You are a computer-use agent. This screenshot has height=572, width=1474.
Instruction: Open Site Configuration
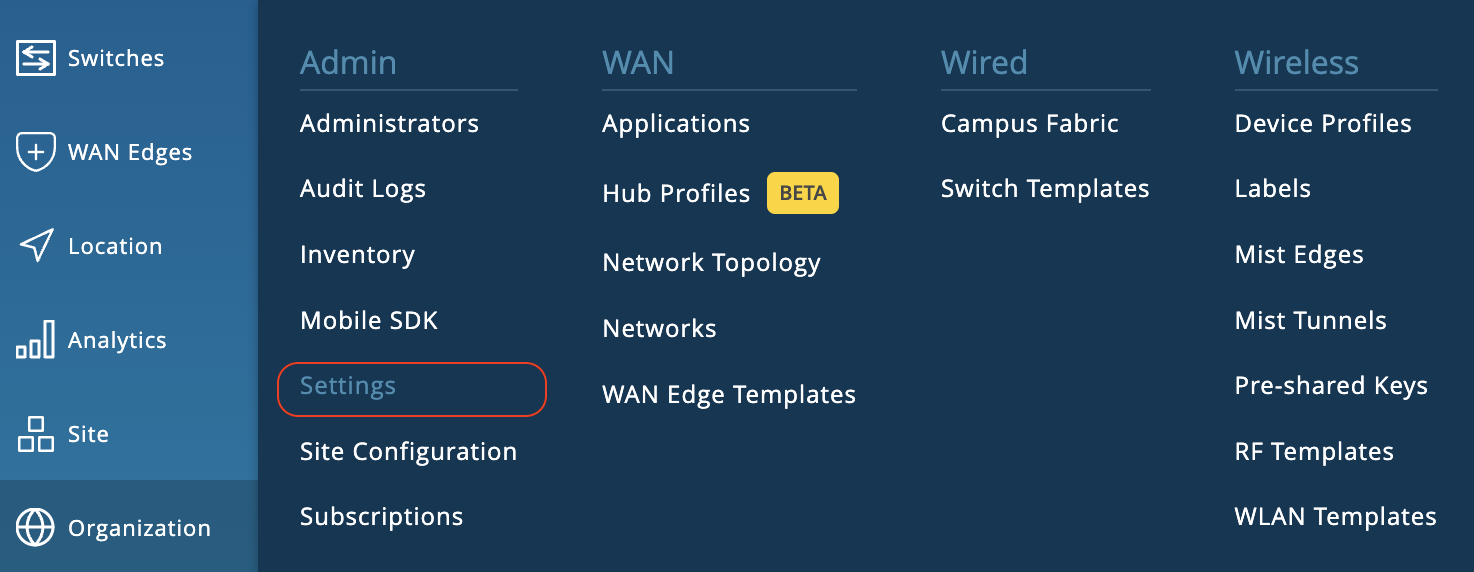click(408, 452)
